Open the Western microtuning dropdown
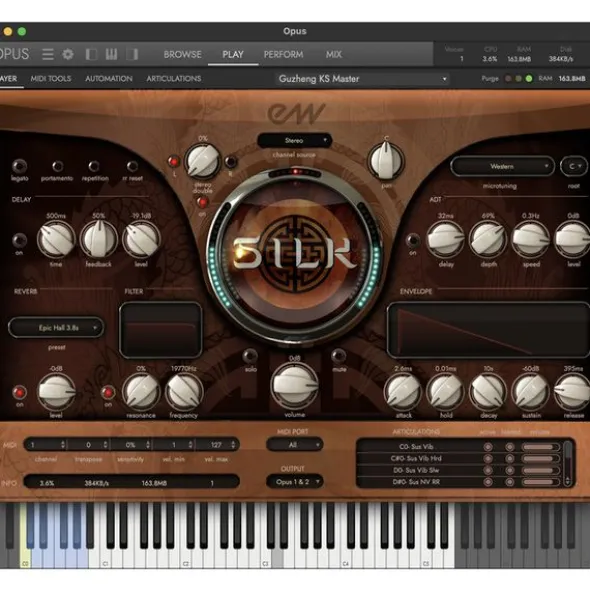The height and width of the screenshot is (591, 590). click(502, 166)
